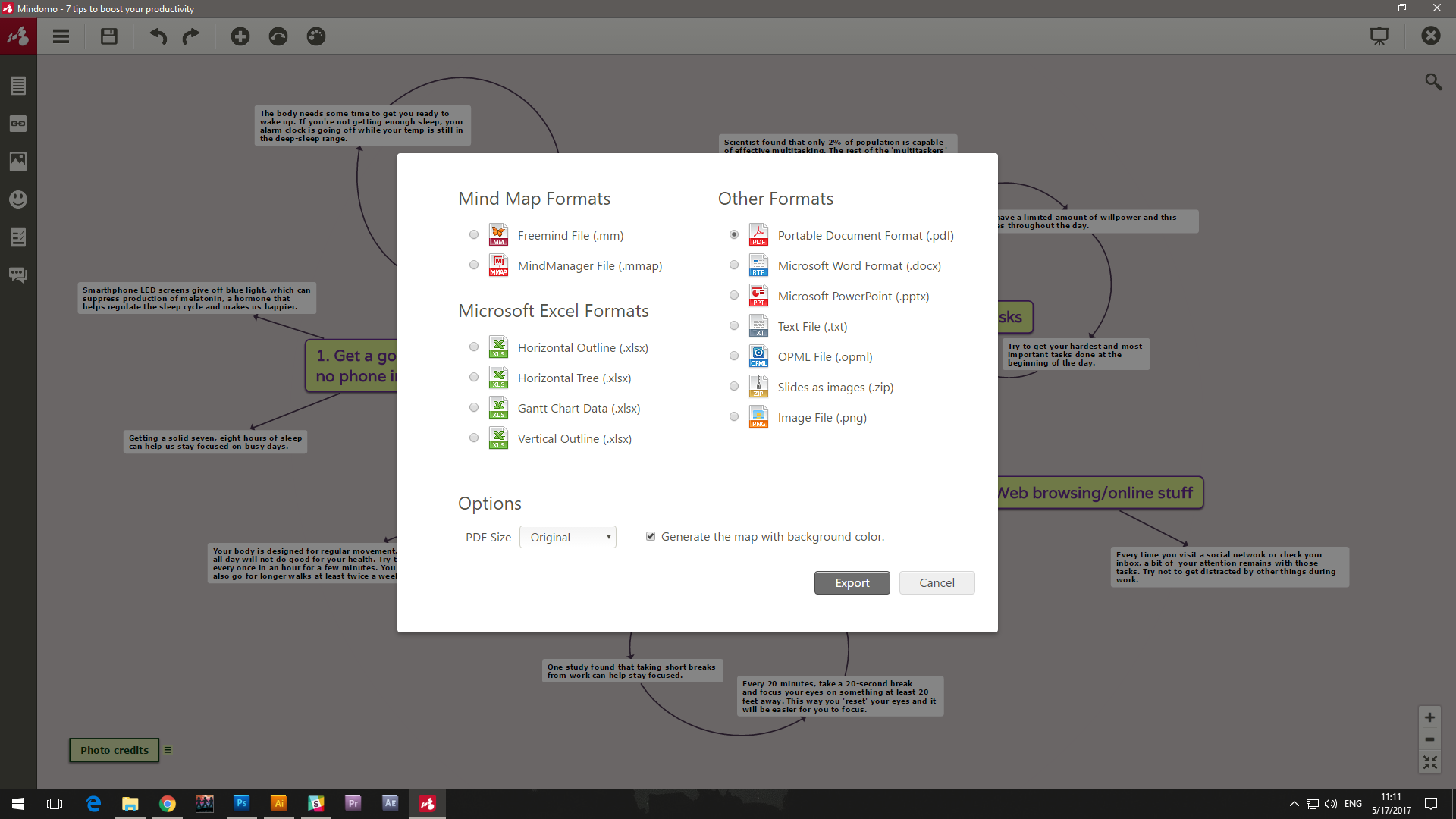Select Image File (.png) radio button
1456x819 pixels.
pyautogui.click(x=734, y=417)
